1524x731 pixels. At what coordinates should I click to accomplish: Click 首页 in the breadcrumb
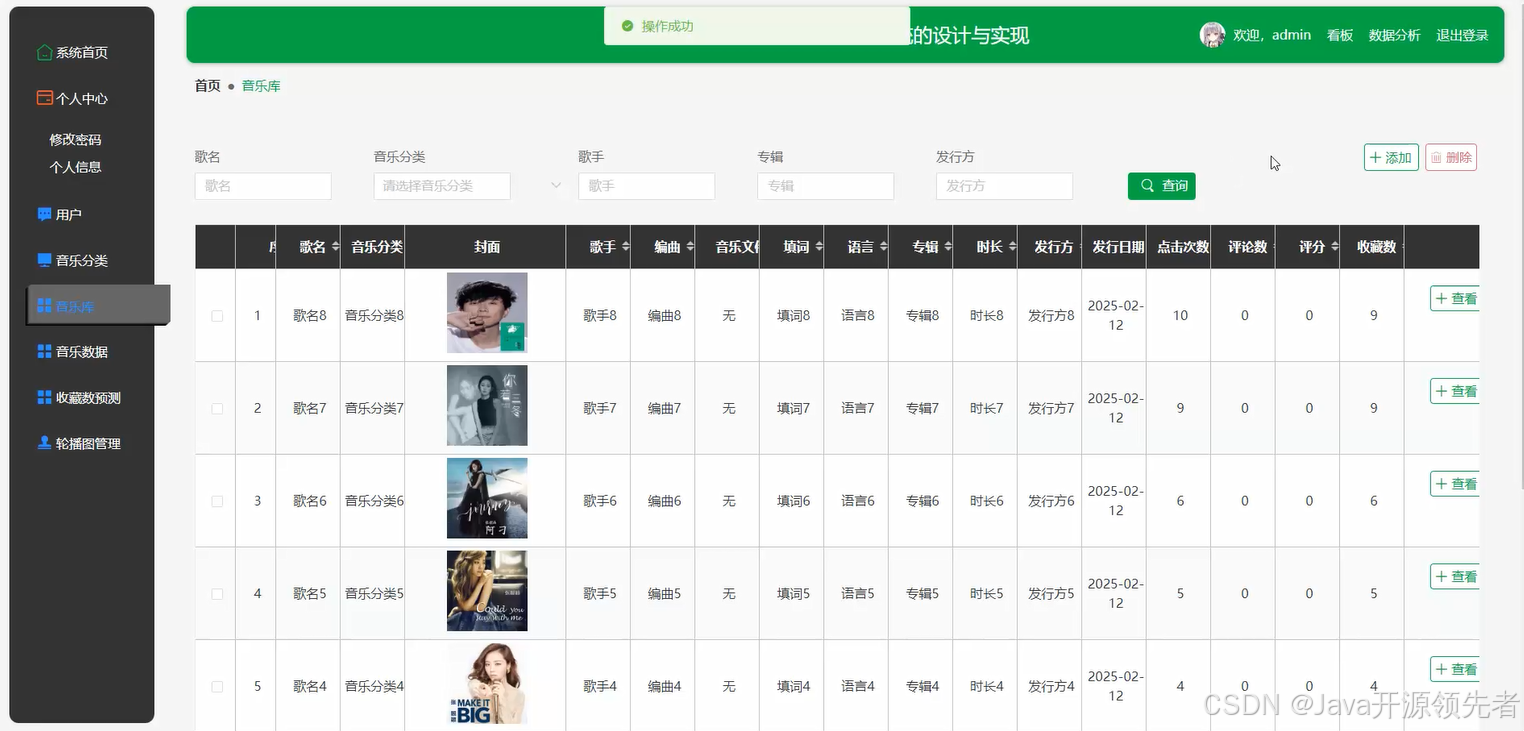(208, 86)
